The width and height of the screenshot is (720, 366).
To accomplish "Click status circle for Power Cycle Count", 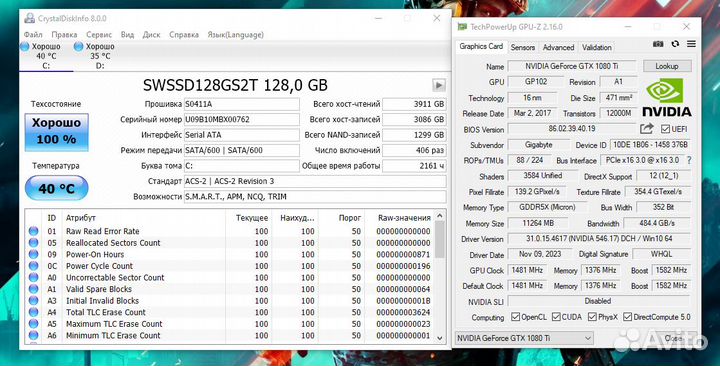I will (x=33, y=266).
